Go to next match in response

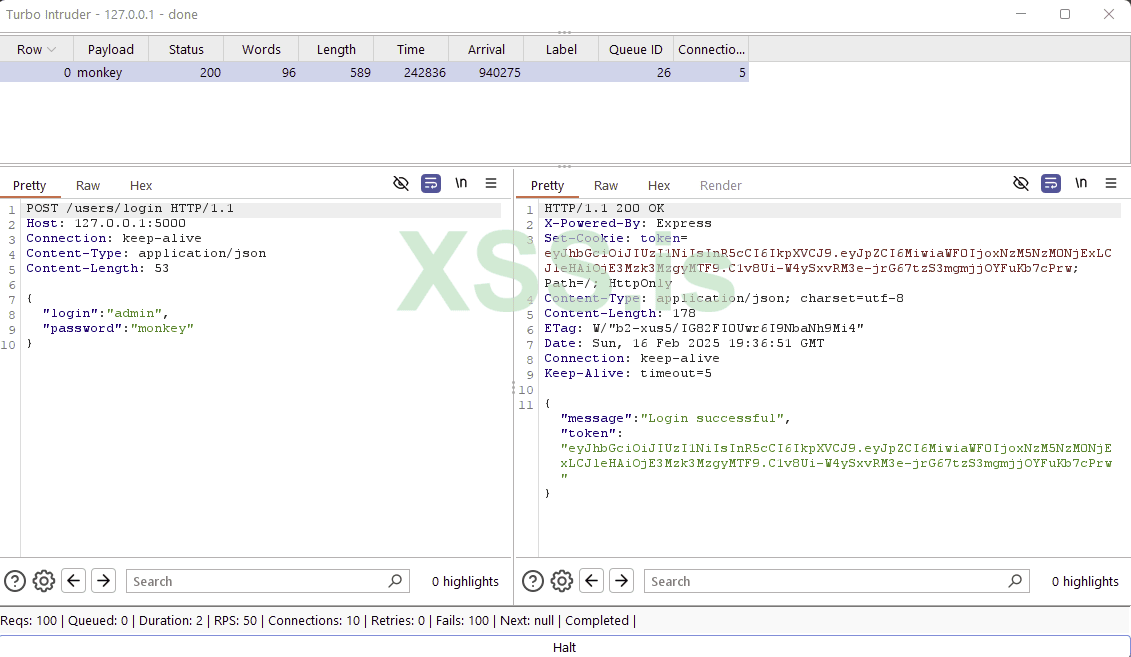click(622, 580)
